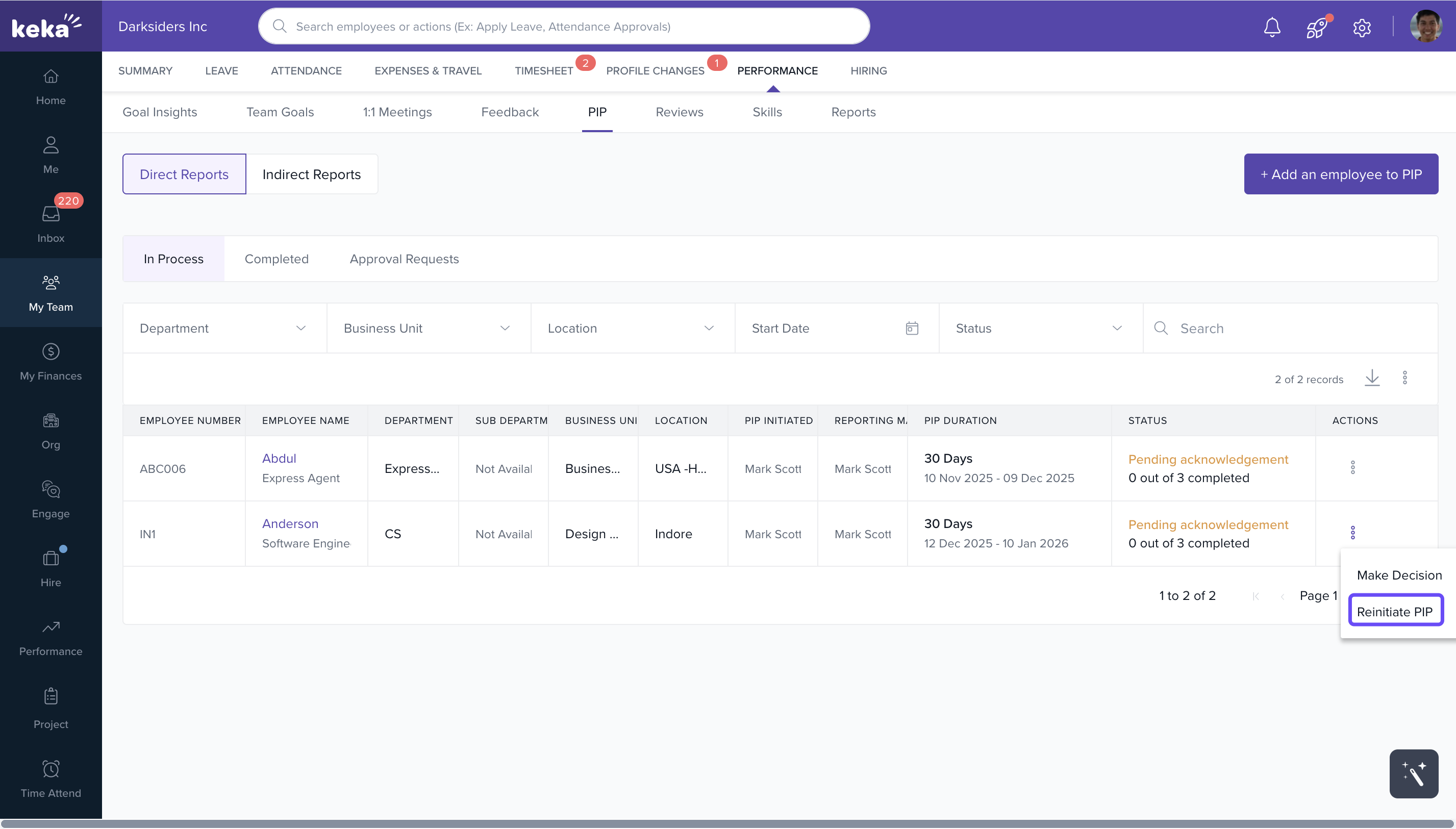This screenshot has width=1456, height=829.
Task: Click Add an employee to PIP
Action: [x=1341, y=174]
